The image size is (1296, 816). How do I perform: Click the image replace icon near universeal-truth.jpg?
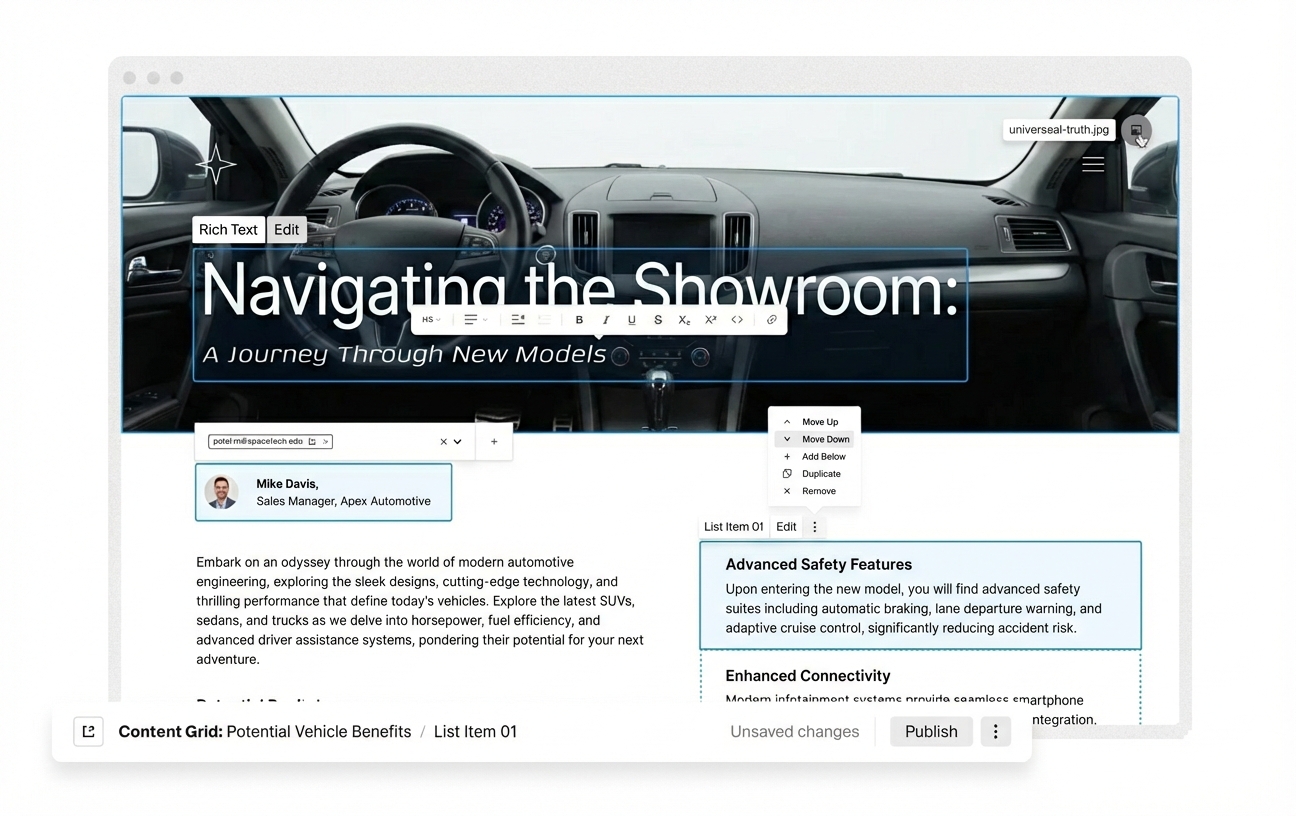[1136, 130]
